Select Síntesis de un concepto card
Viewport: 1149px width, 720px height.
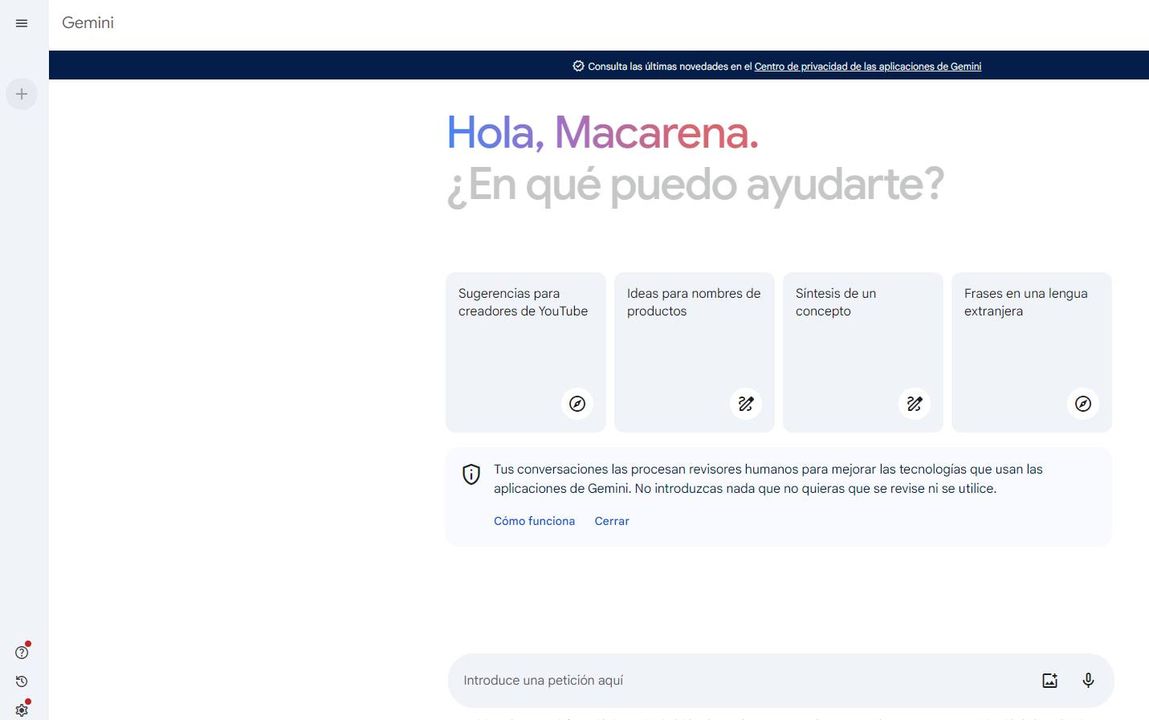click(x=863, y=352)
